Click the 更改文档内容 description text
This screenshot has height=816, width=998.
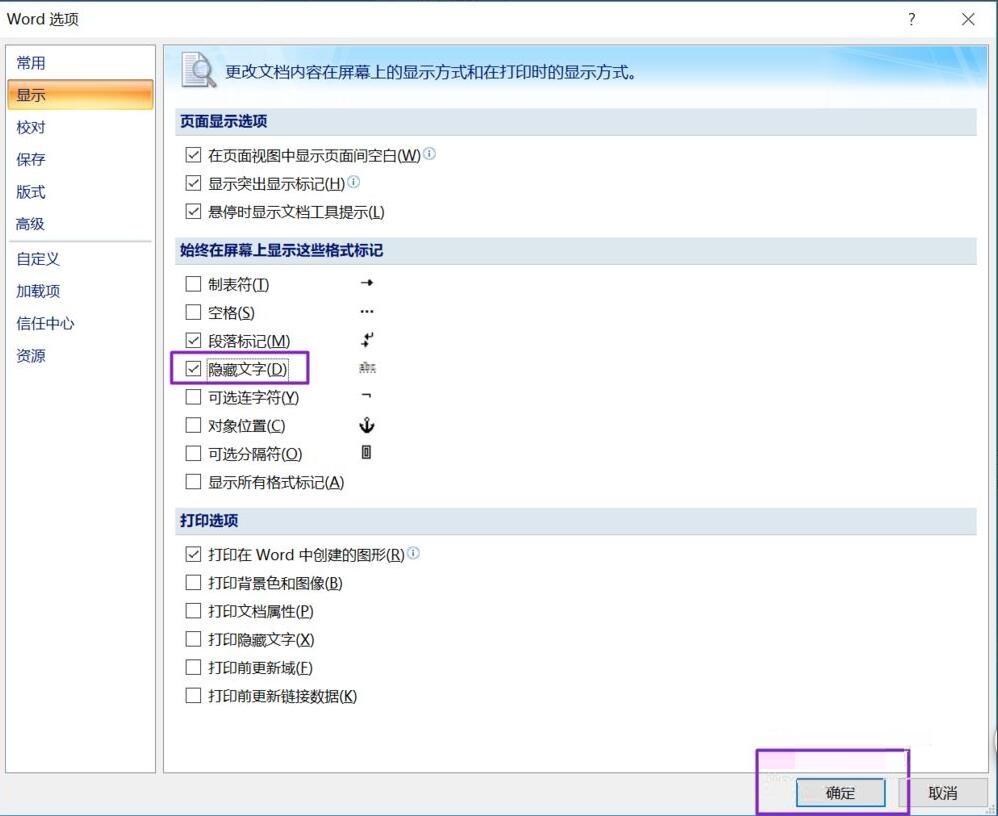pyautogui.click(x=431, y=72)
